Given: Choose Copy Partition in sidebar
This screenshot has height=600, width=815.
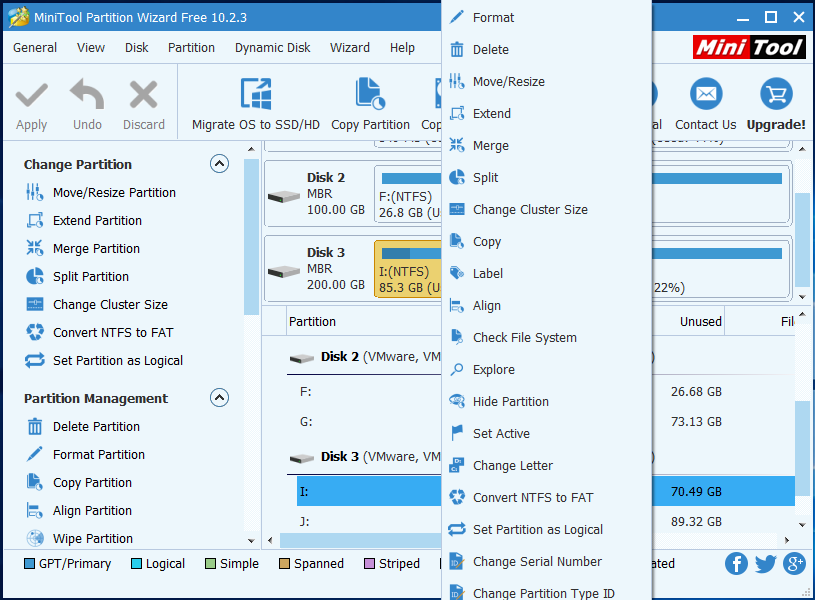Looking at the screenshot, I should 78,482.
